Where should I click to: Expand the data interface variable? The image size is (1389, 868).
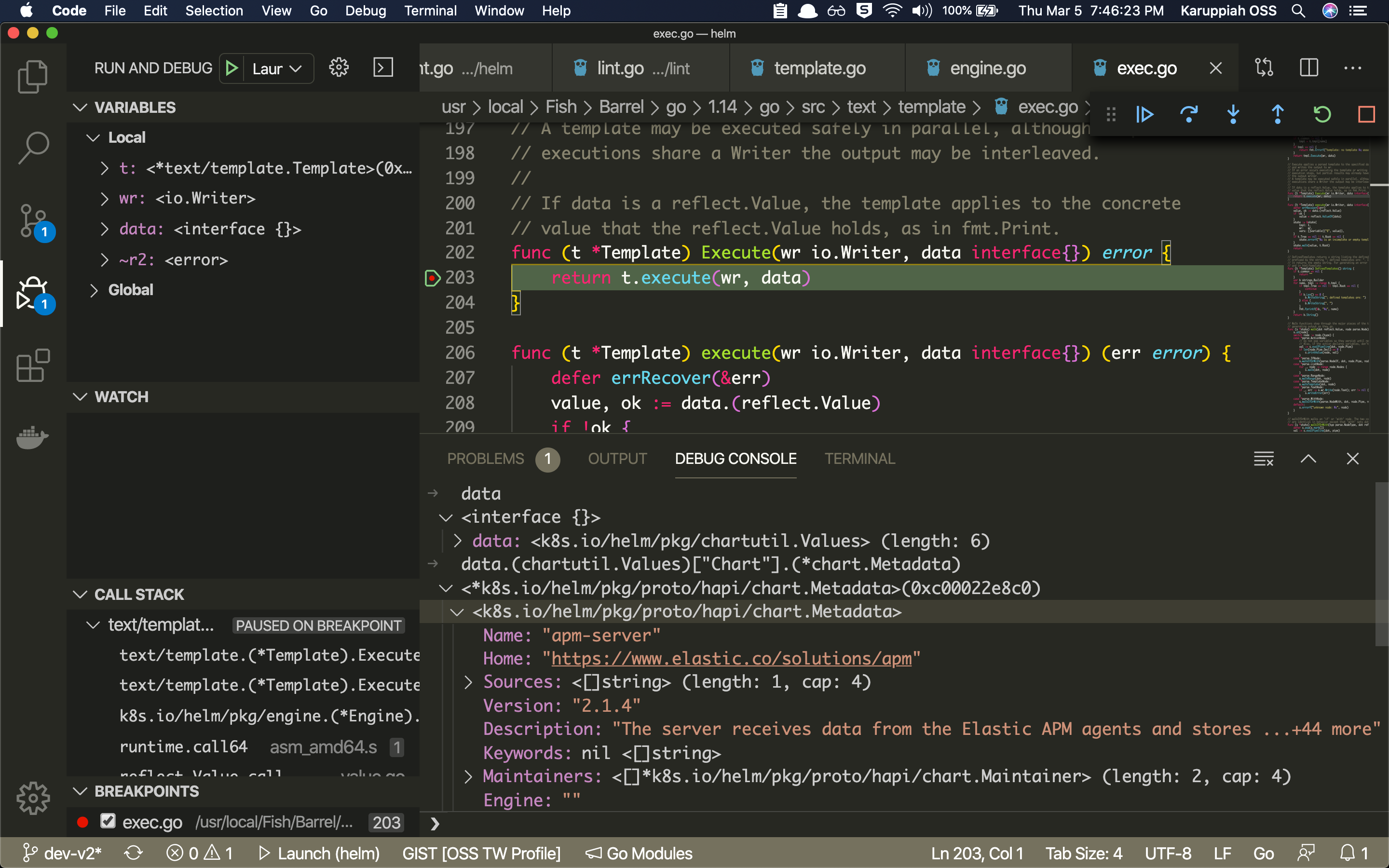tap(105, 229)
